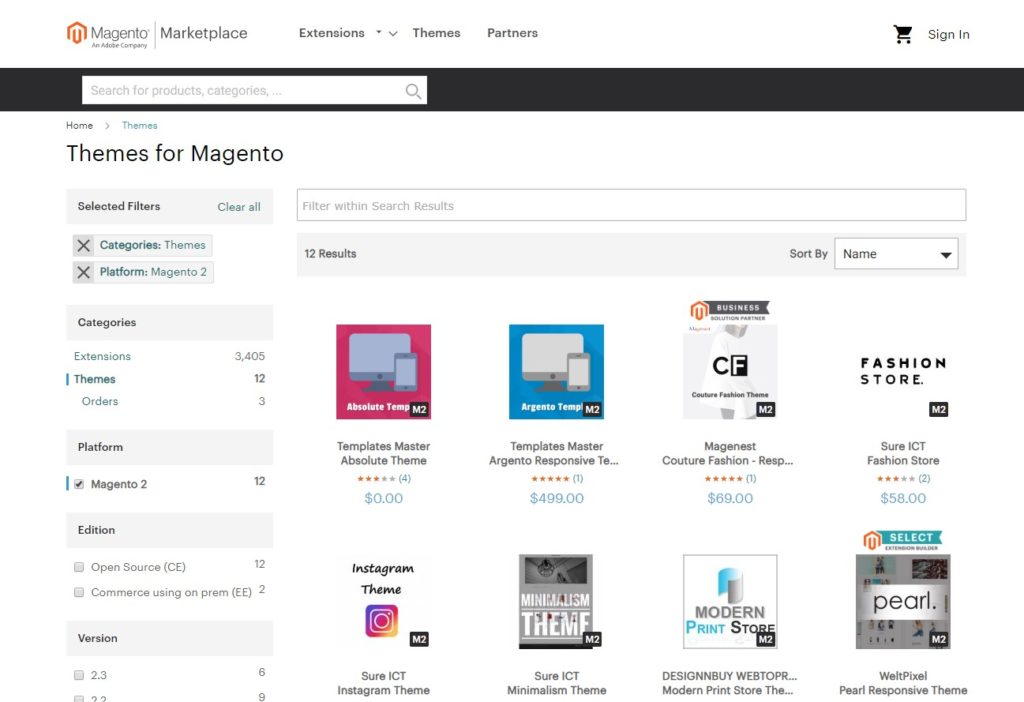The height and width of the screenshot is (702, 1024).
Task: Open Absolute Theme product image
Action: tap(383, 372)
